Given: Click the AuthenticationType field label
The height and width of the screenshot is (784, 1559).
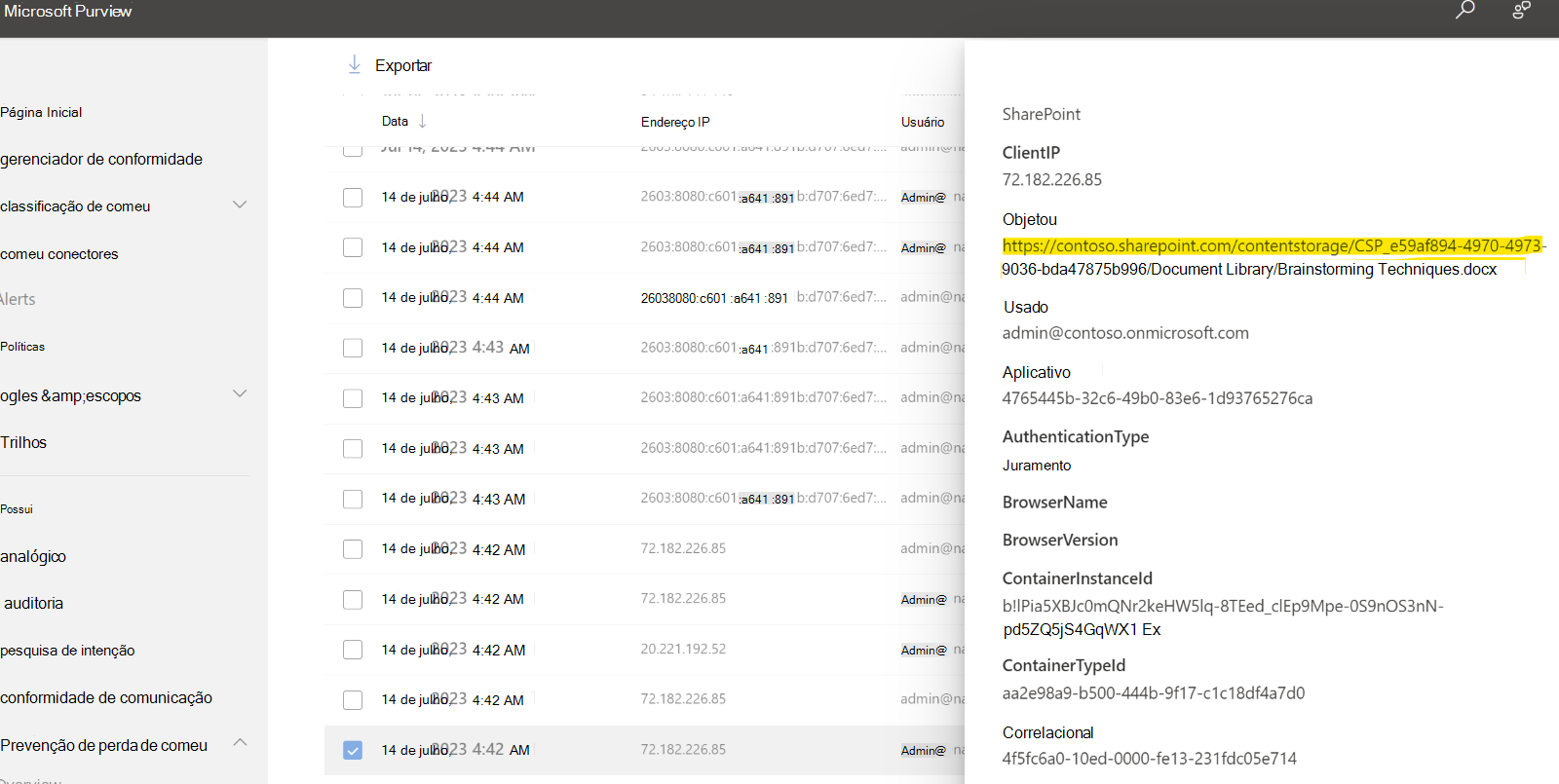Looking at the screenshot, I should (x=1076, y=437).
